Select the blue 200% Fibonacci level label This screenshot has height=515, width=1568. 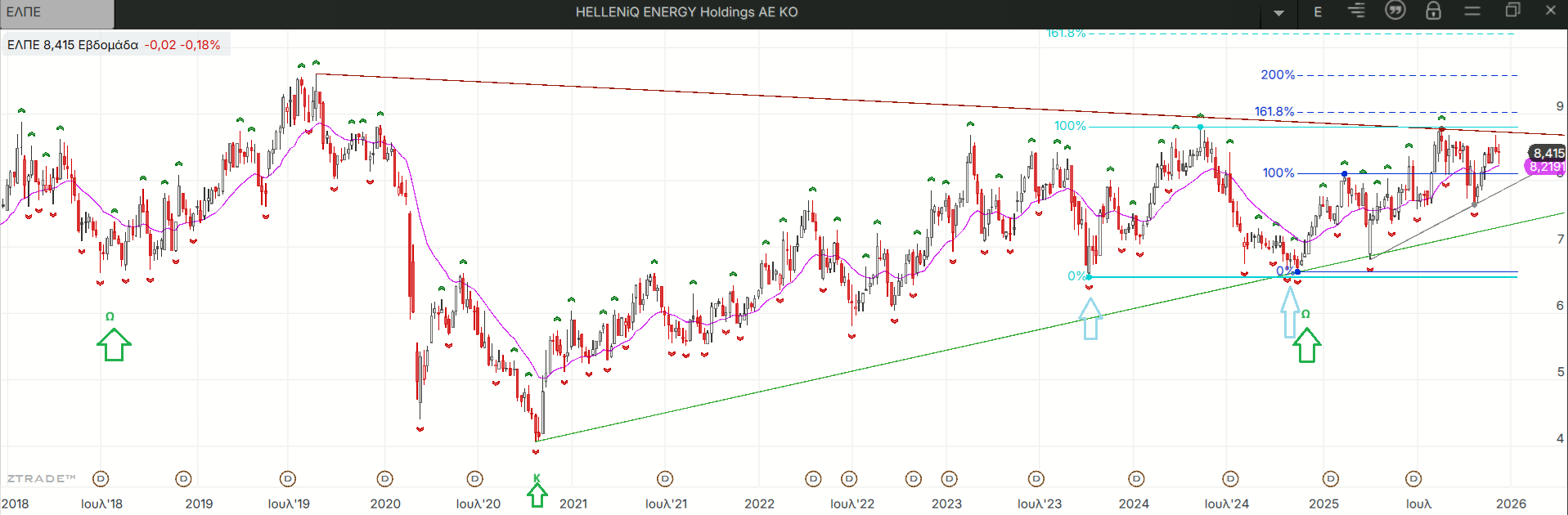coord(1278,75)
